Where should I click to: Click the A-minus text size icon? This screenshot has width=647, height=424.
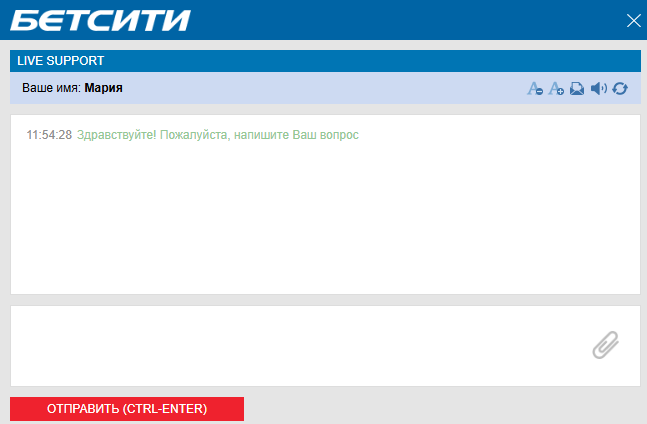pos(535,88)
